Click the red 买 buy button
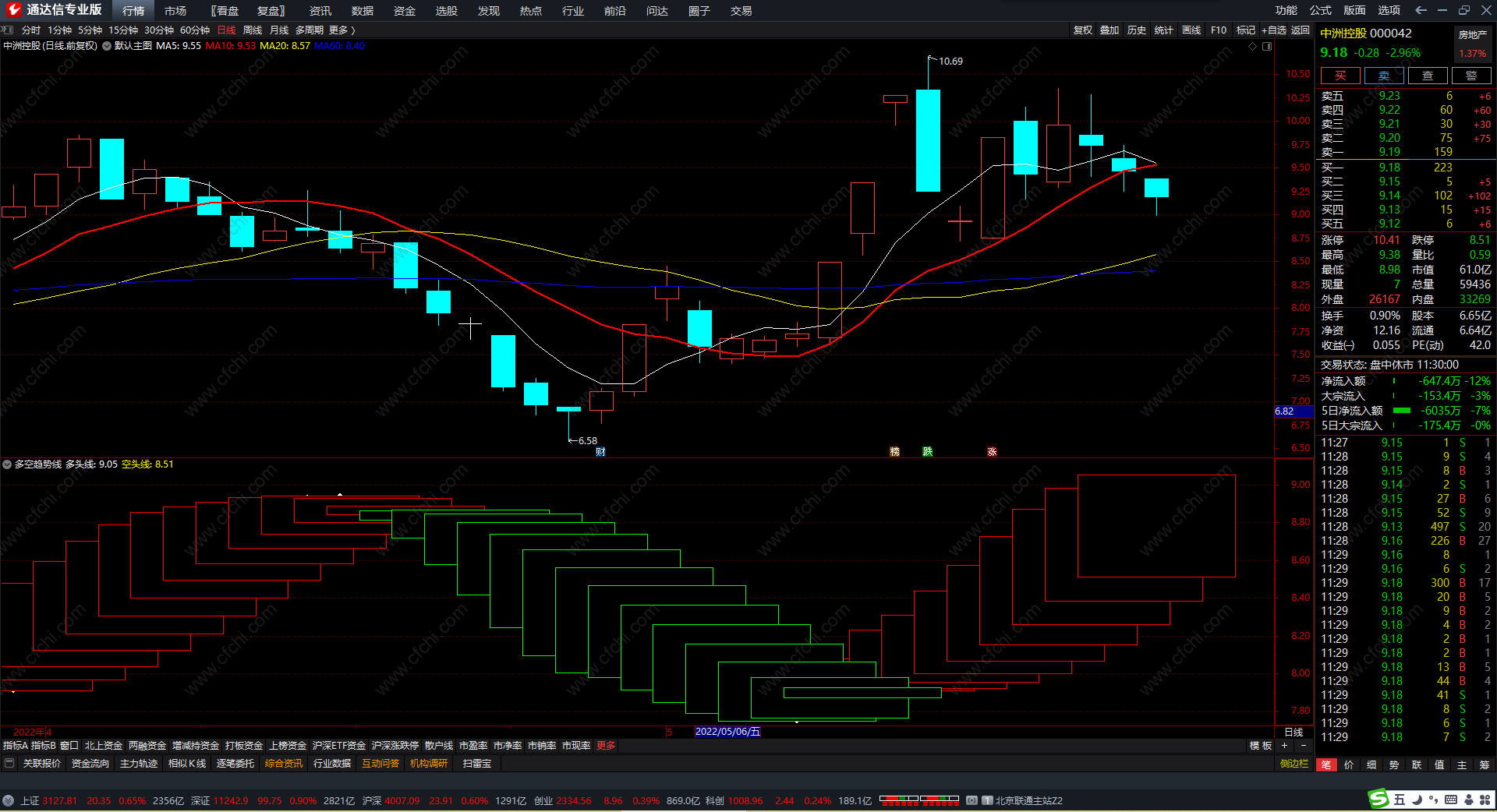The width and height of the screenshot is (1497, 812). coord(1340,76)
